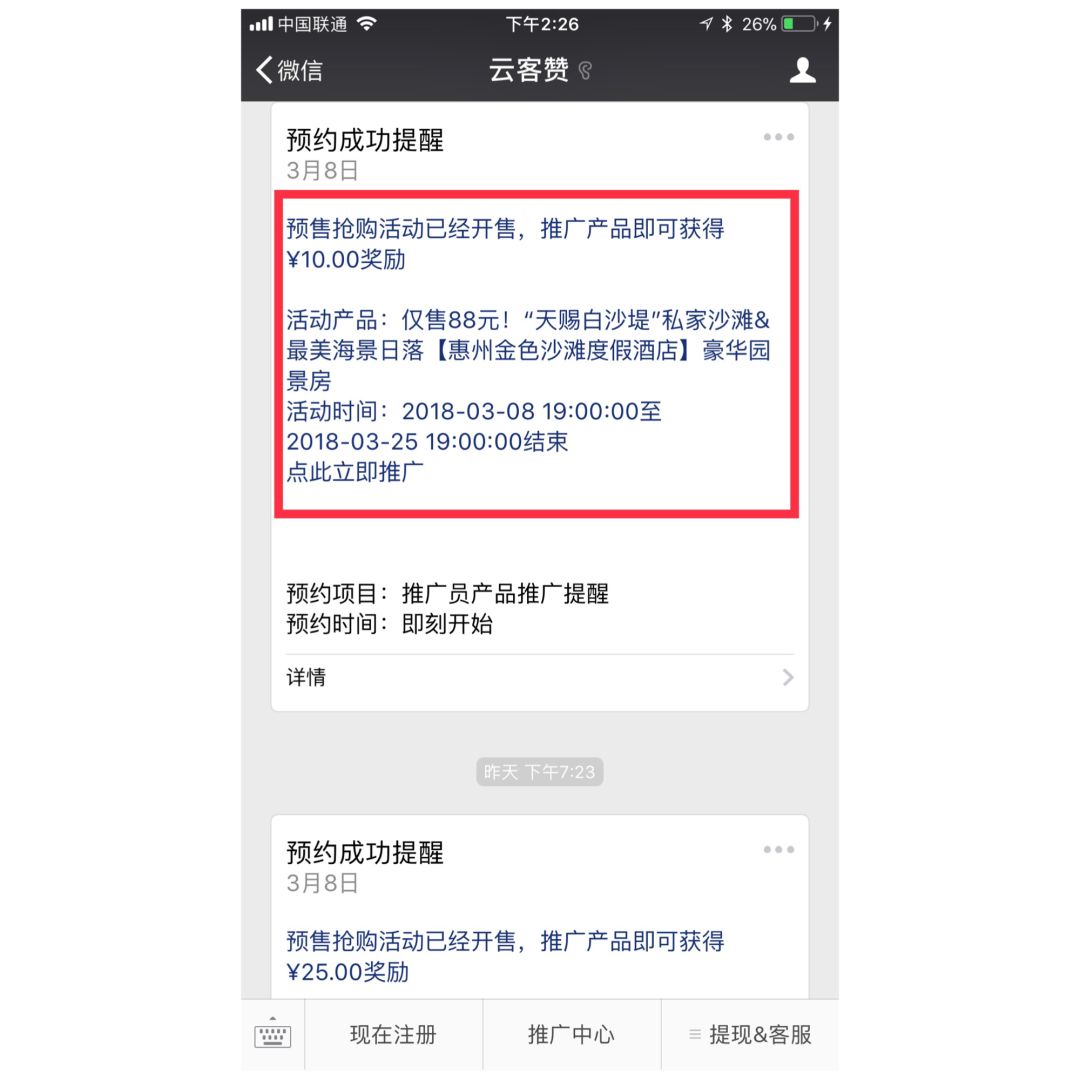This screenshot has height=1080, width=1080.
Task: Open more options on second 预约成功提醒 card
Action: [778, 849]
